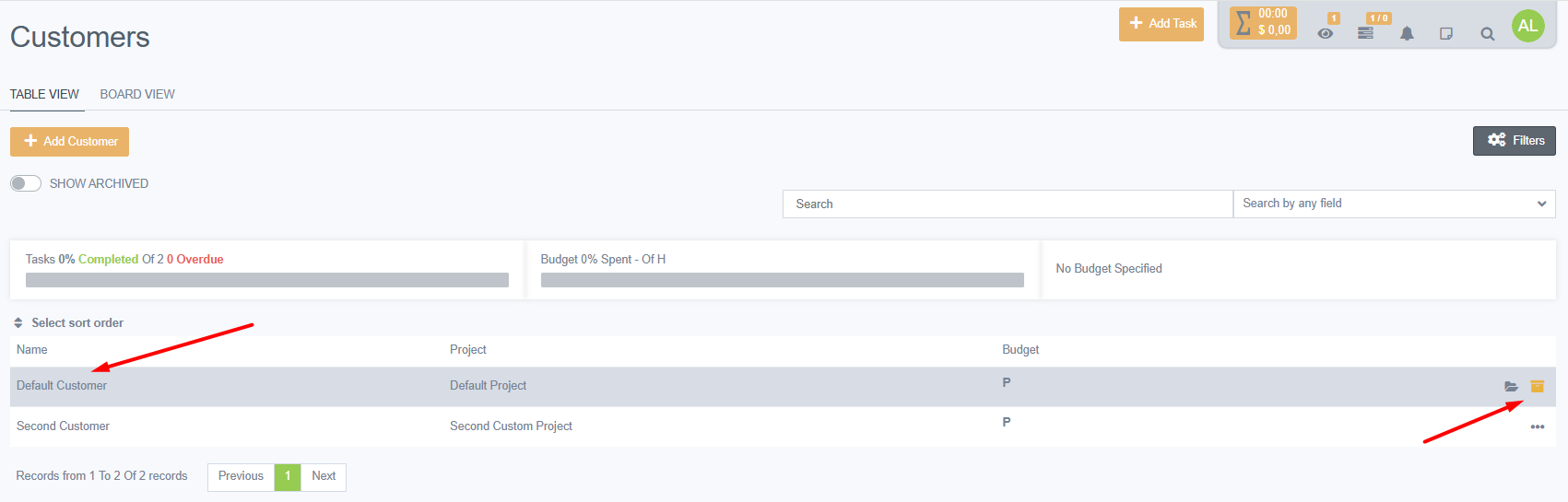Open the time and cost summary timer
Screen dimensions: 1568x502
point(1263,23)
